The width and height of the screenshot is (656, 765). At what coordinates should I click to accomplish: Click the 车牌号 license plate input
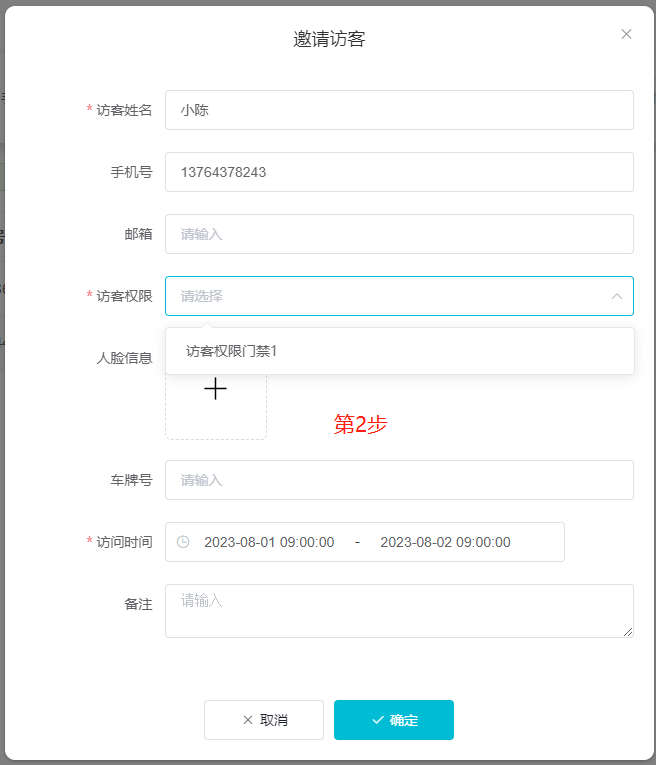(x=399, y=480)
